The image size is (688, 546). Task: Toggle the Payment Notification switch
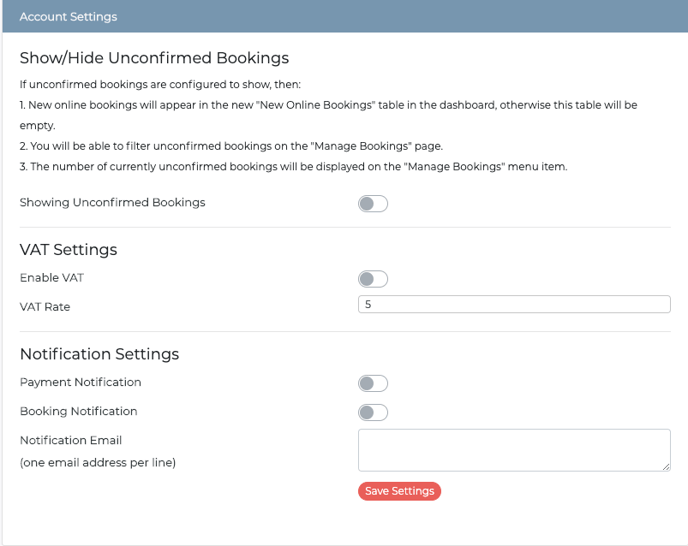[373, 383]
